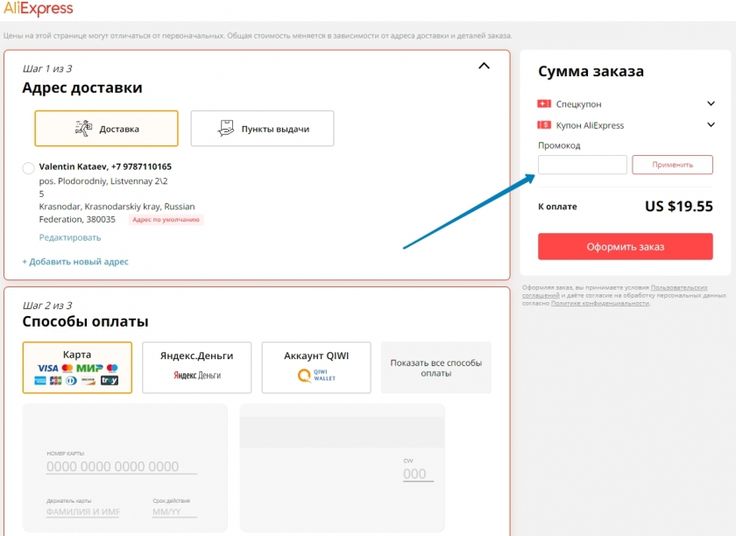
Task: Focus the card number field 0000 0000 0000 0000
Action: 121,467
